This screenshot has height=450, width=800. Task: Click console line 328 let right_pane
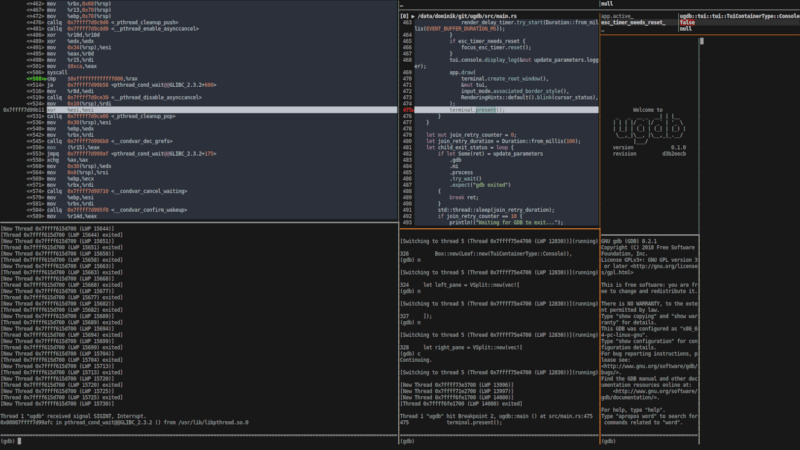pyautogui.click(x=461, y=348)
